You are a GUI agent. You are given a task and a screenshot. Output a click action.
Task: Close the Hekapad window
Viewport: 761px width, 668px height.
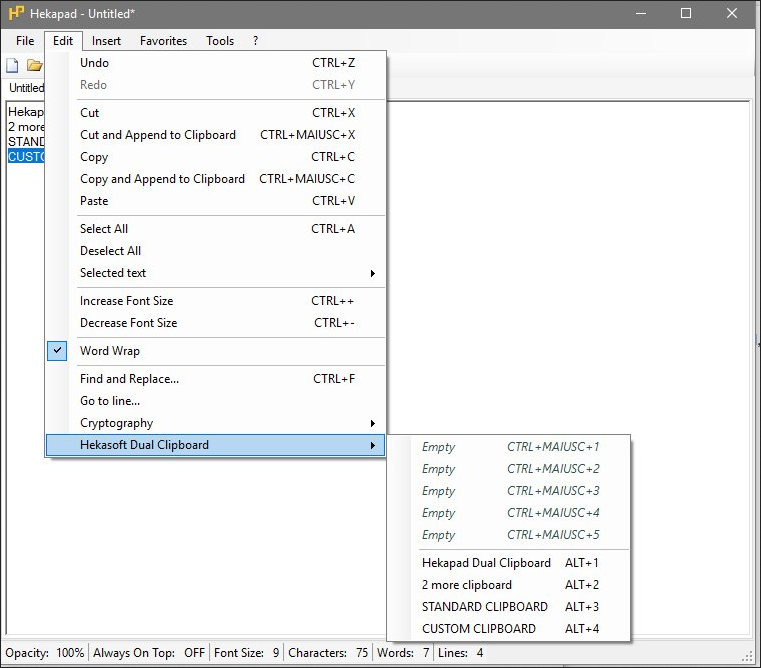coord(732,13)
